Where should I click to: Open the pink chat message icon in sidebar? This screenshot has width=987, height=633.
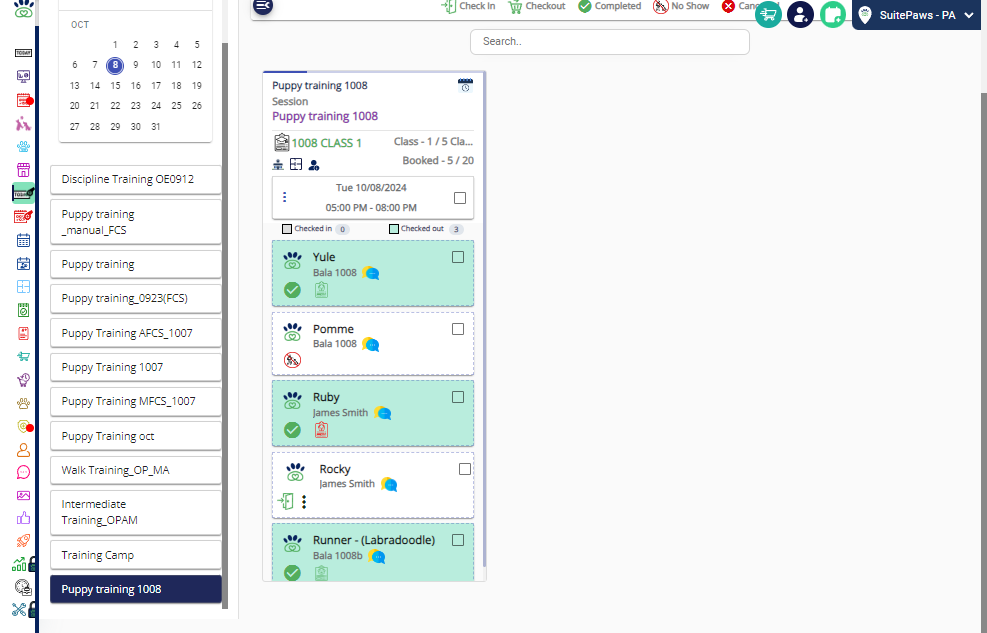[x=23, y=473]
